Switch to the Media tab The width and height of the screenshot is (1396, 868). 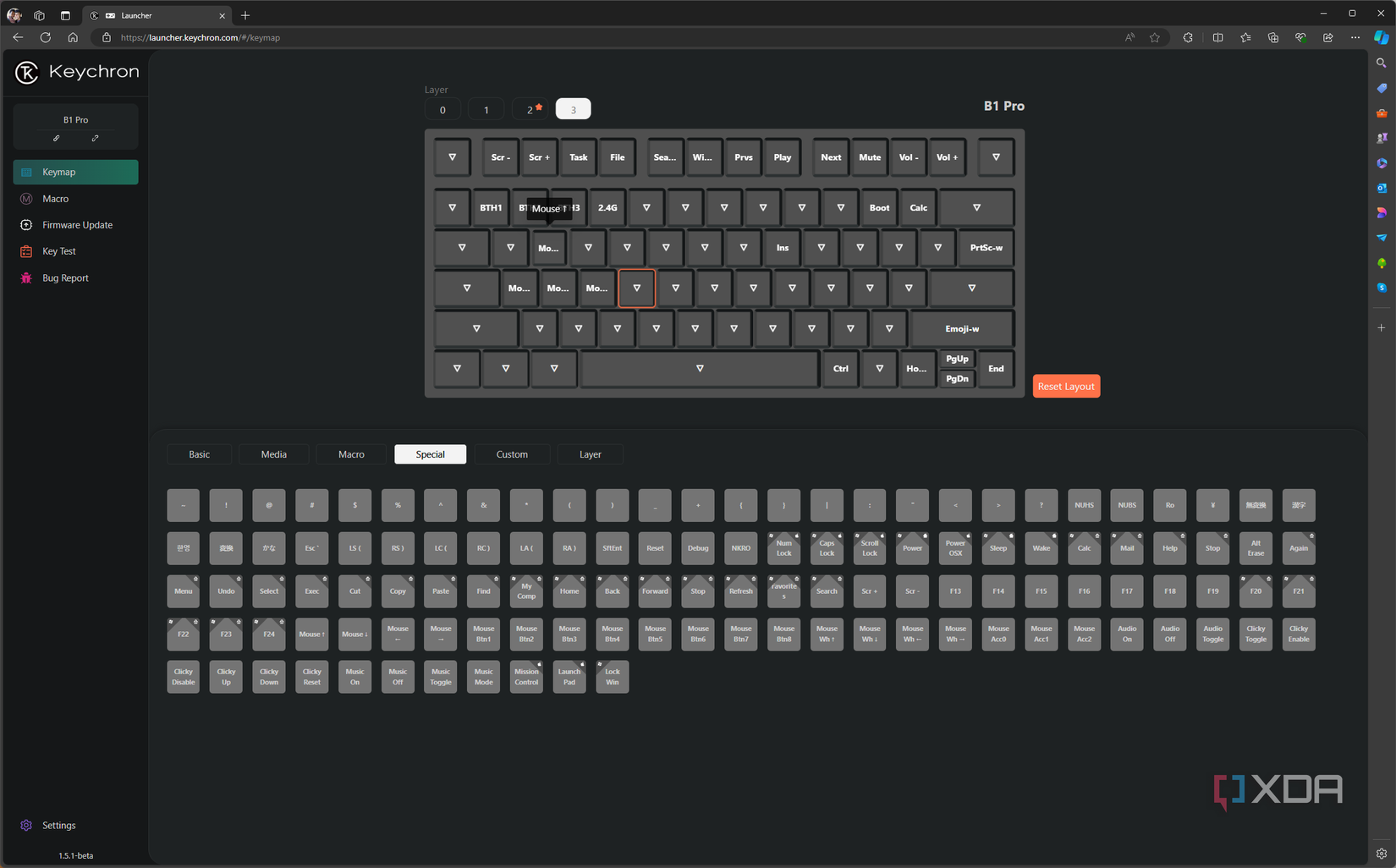pyautogui.click(x=272, y=453)
